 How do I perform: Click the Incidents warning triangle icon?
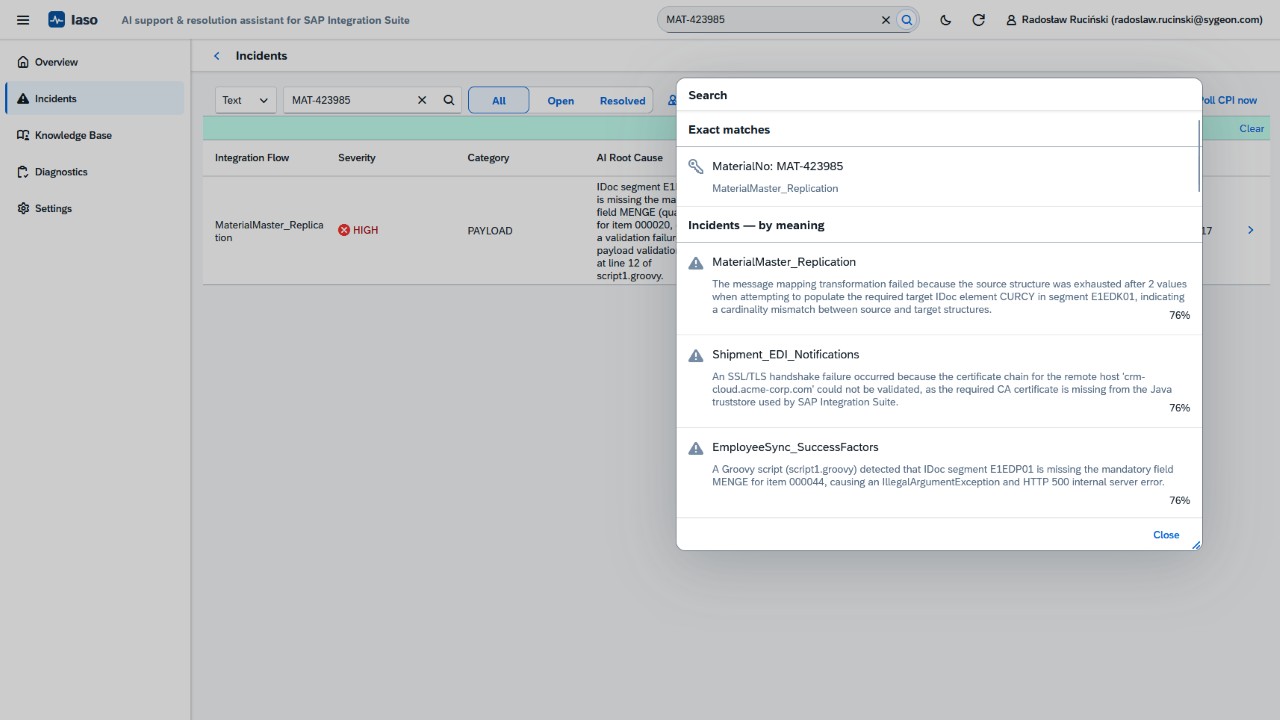(23, 99)
